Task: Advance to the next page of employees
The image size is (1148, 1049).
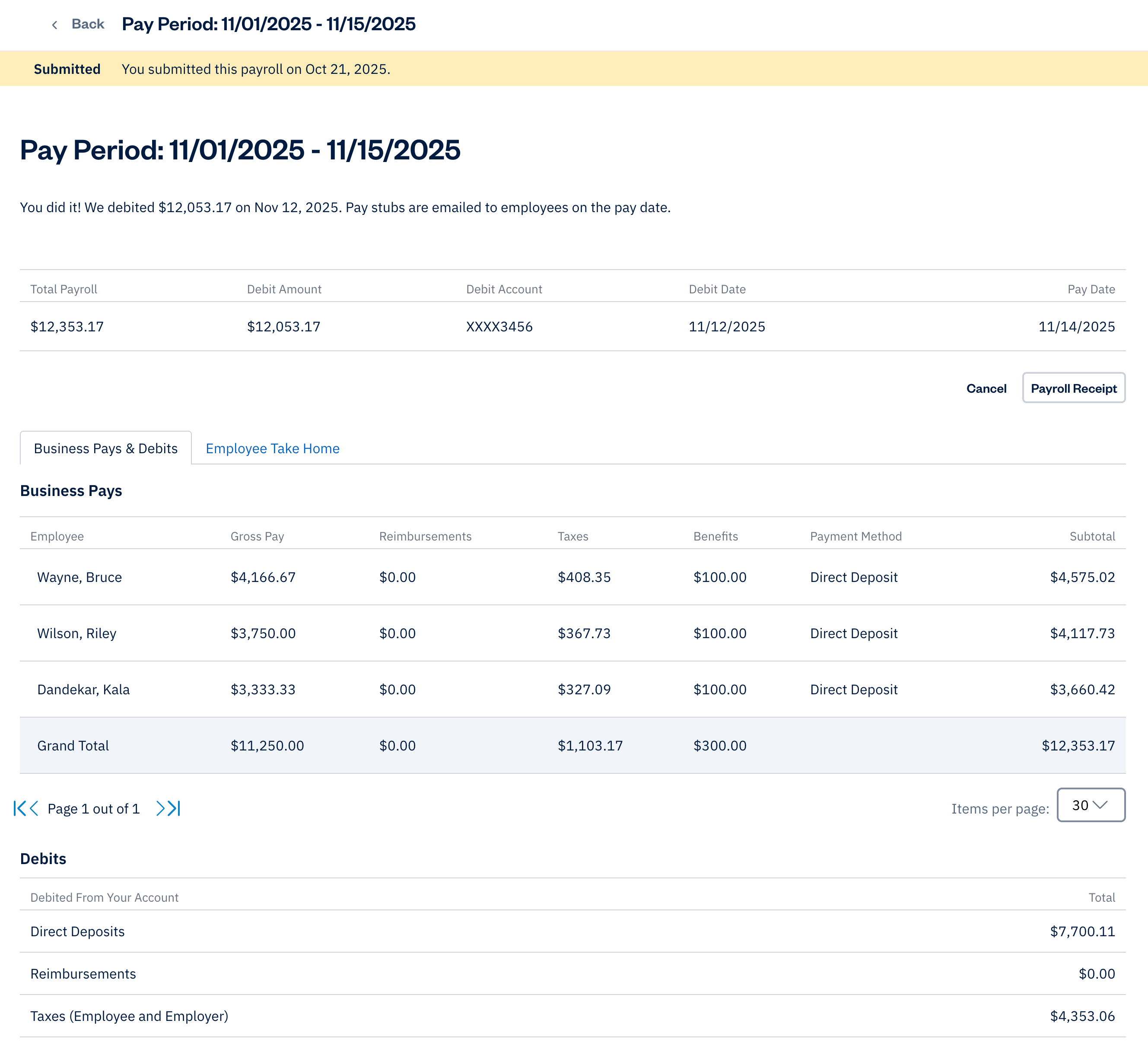Action: (x=161, y=808)
